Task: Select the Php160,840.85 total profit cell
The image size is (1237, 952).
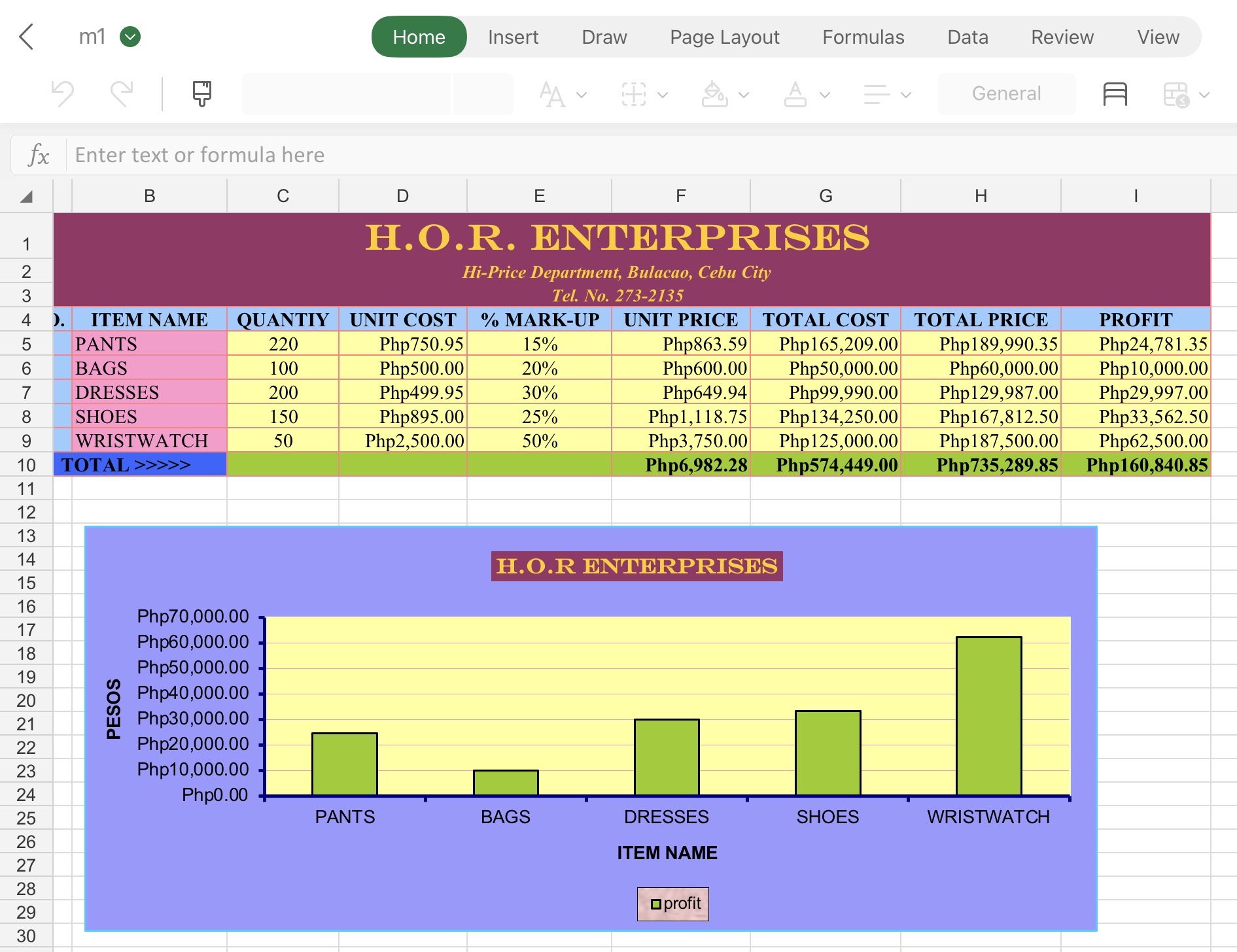Action: [x=1136, y=465]
